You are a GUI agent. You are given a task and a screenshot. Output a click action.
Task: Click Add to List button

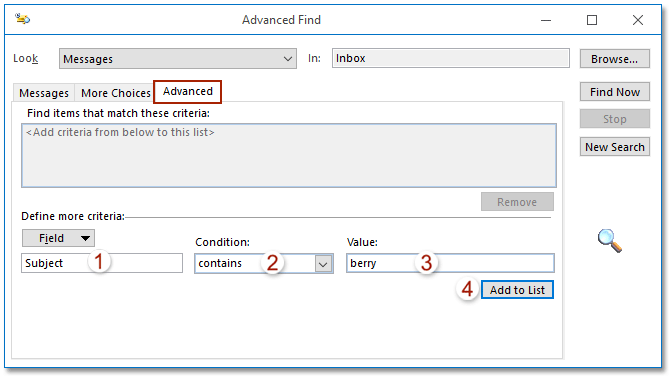pos(517,290)
